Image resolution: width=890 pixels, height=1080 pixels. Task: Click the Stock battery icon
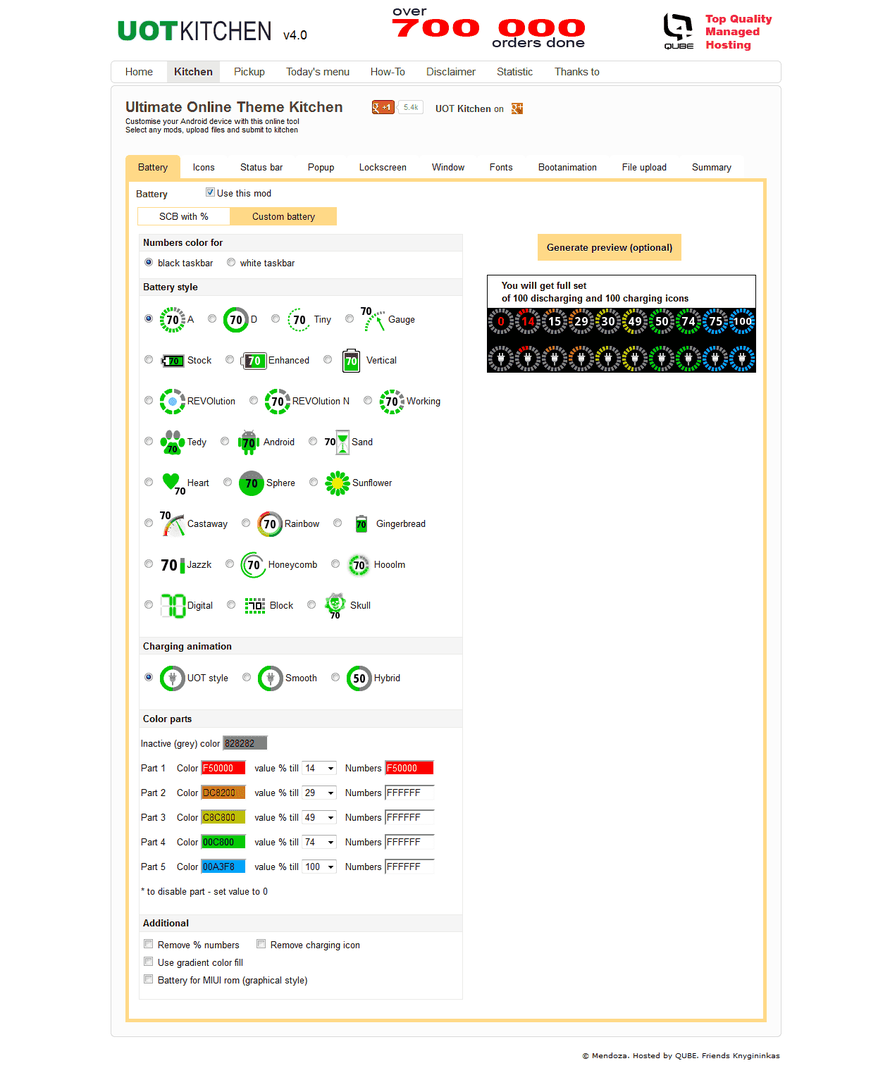[x=172, y=360]
